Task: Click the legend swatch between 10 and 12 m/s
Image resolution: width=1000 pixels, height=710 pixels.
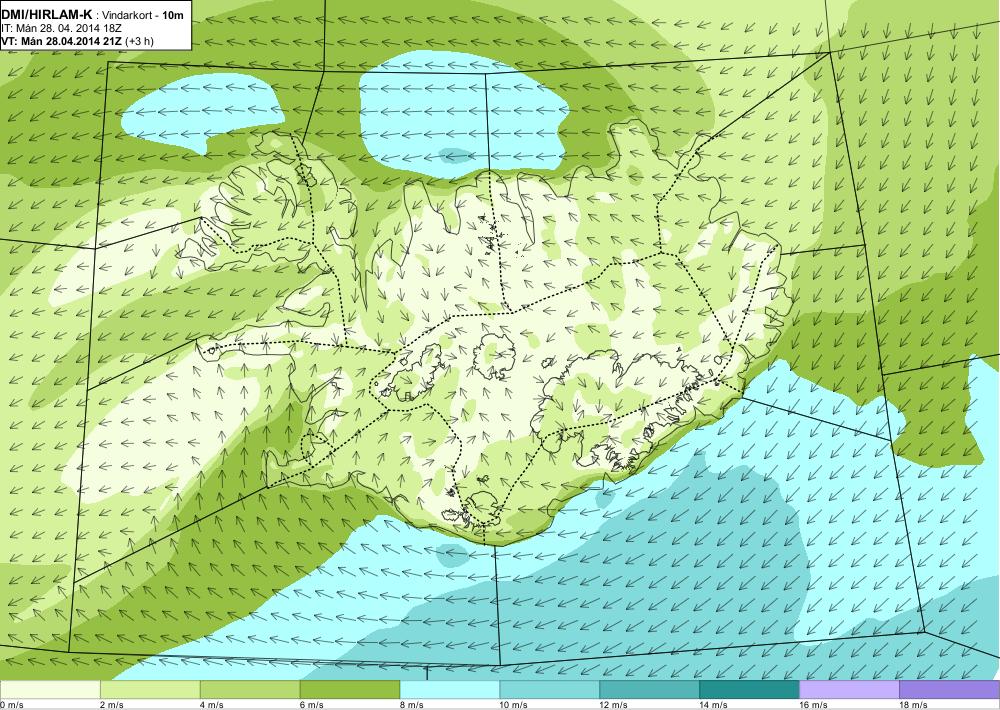Action: (550, 690)
